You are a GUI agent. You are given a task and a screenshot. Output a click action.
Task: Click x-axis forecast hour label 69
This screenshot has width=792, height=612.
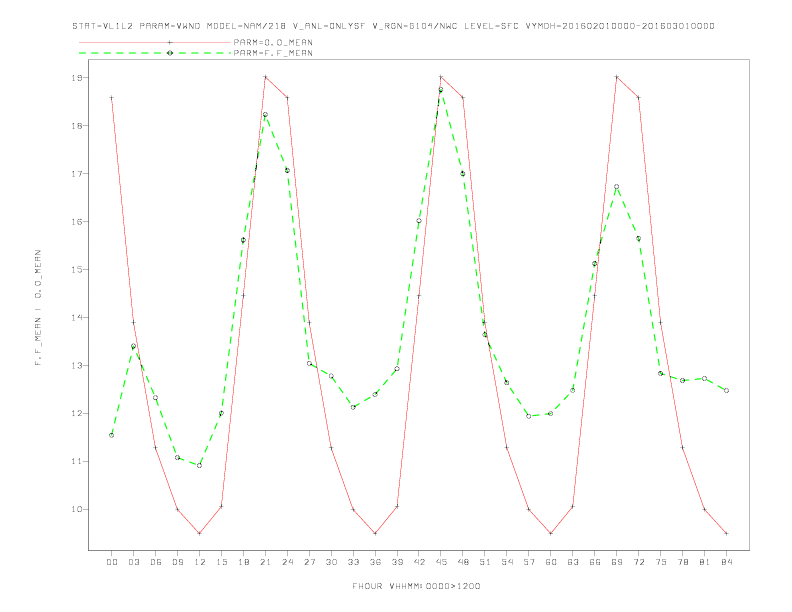[x=617, y=562]
